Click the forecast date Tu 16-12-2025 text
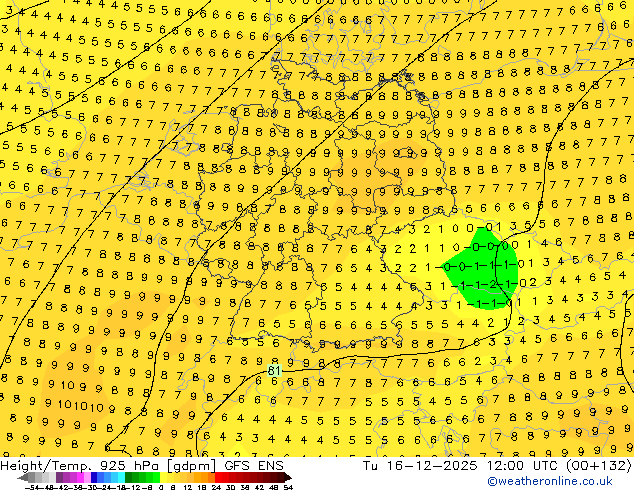The height and width of the screenshot is (490, 634). click(419, 465)
